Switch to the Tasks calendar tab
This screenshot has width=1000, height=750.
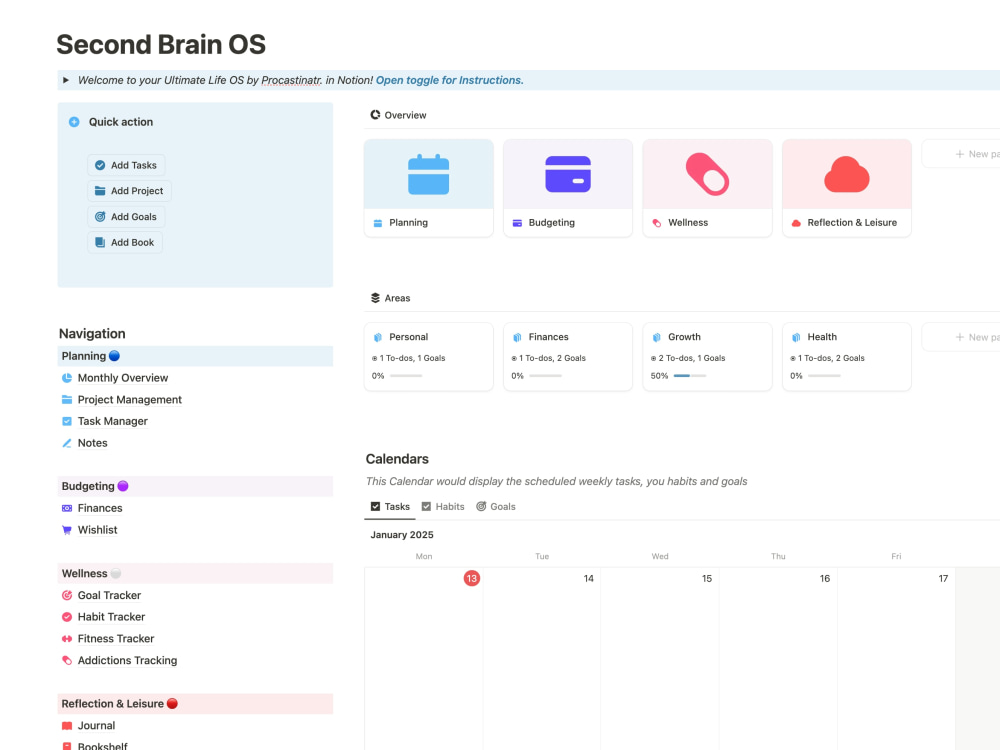point(390,506)
